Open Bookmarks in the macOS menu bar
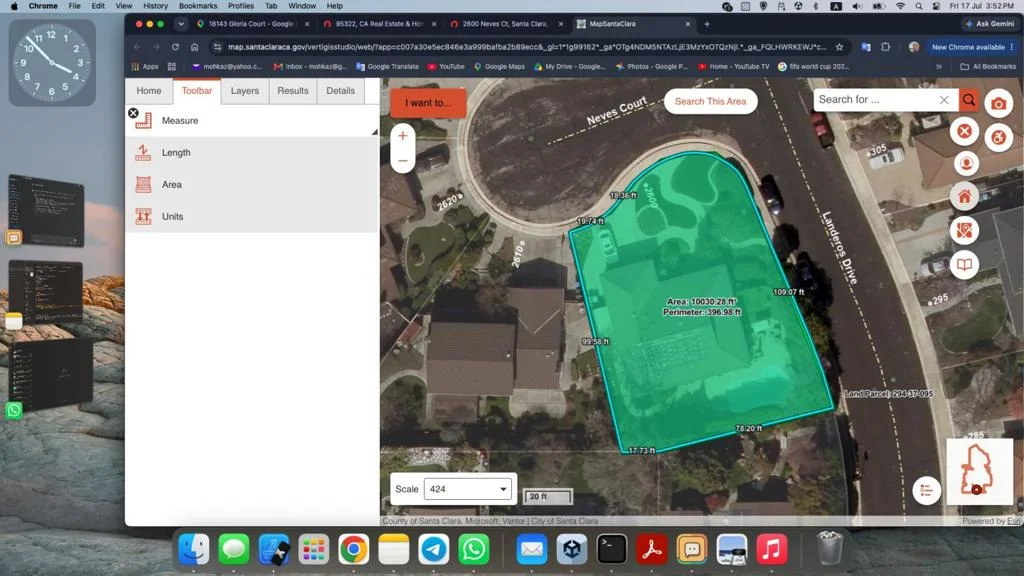The height and width of the screenshot is (576, 1024). (x=198, y=6)
